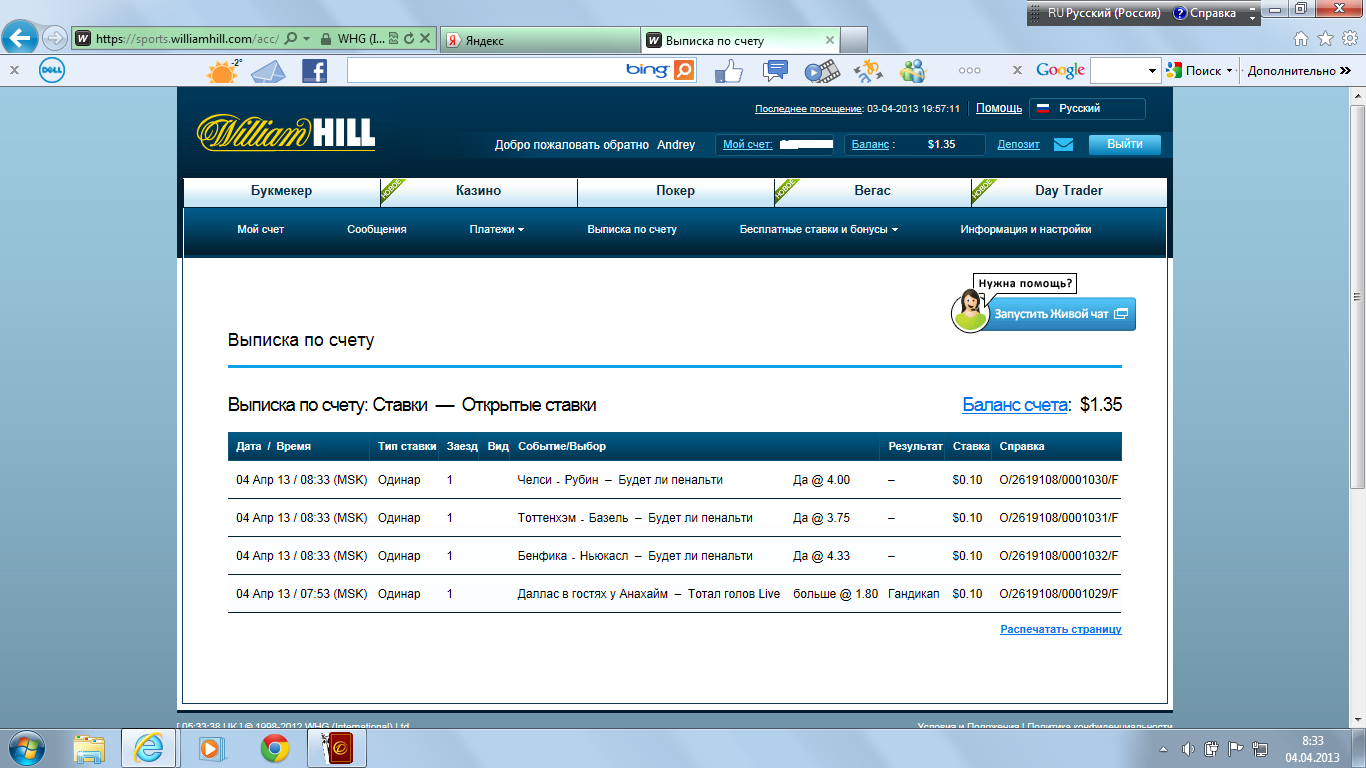
Task: Switch to the Яндекс browser tab
Action: 539,41
